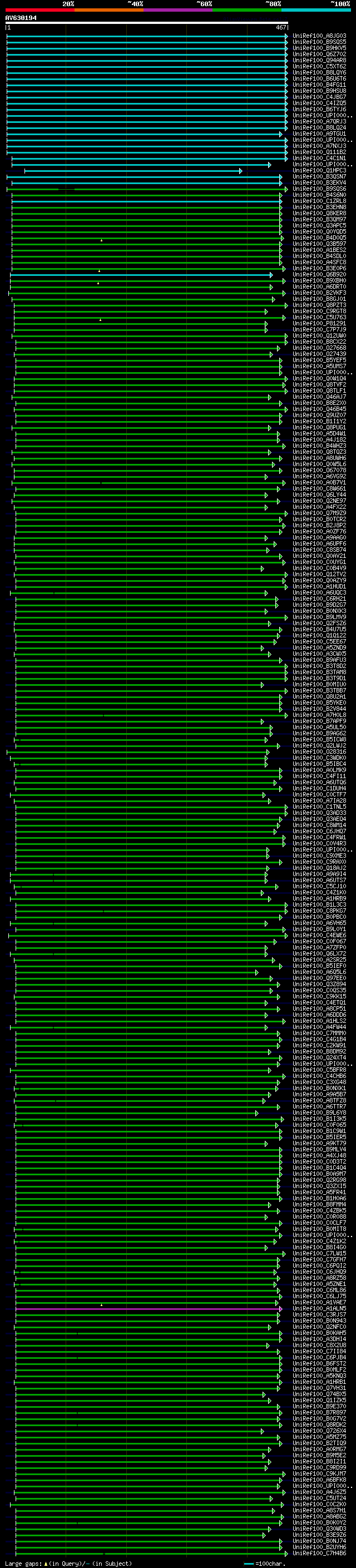
Task: Select the UniRef100_B6TYJ6 label
Action: [319, 110]
